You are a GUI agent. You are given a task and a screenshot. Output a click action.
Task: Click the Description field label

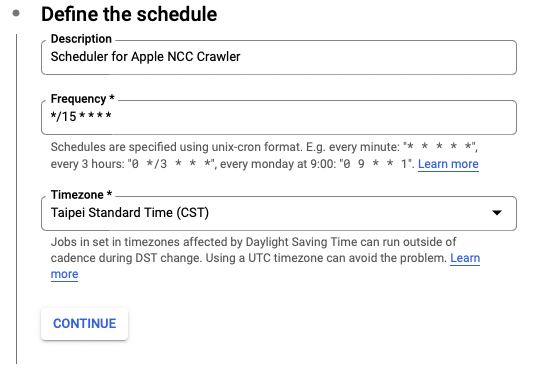(x=81, y=39)
